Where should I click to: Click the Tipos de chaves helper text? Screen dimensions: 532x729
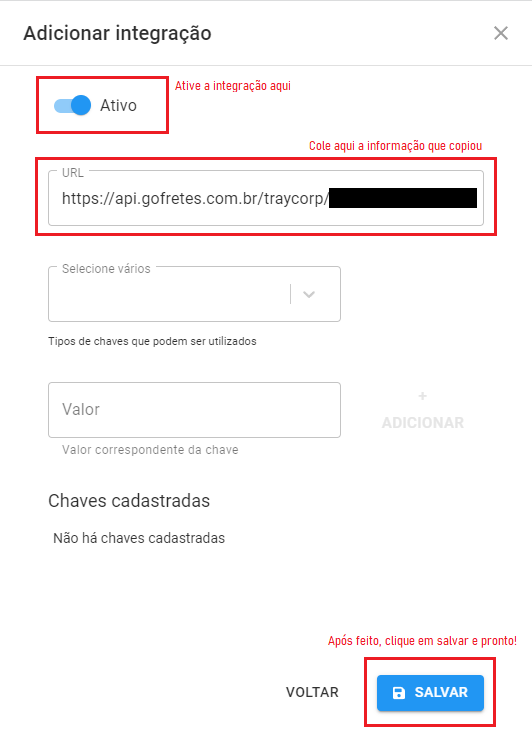pyautogui.click(x=152, y=341)
